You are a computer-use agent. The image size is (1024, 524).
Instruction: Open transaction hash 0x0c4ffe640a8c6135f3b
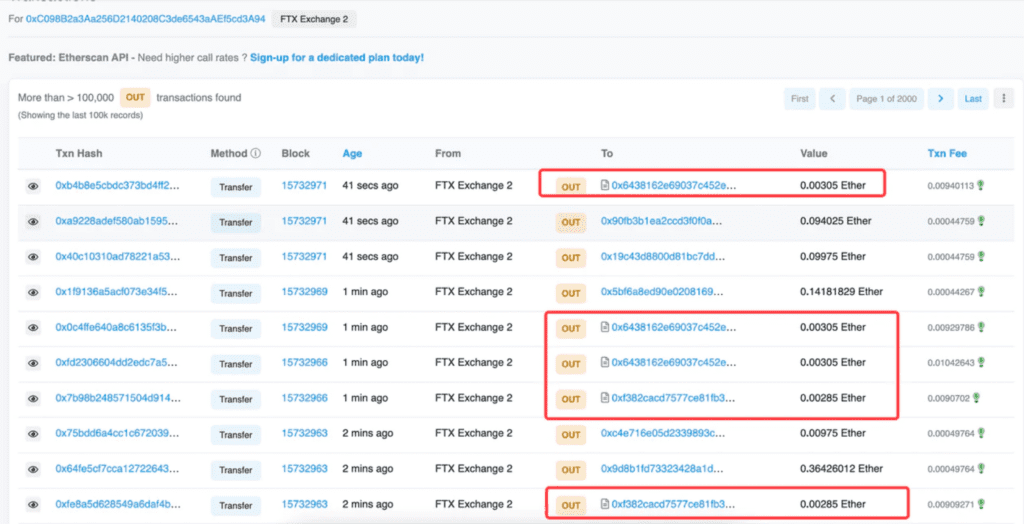pos(118,327)
